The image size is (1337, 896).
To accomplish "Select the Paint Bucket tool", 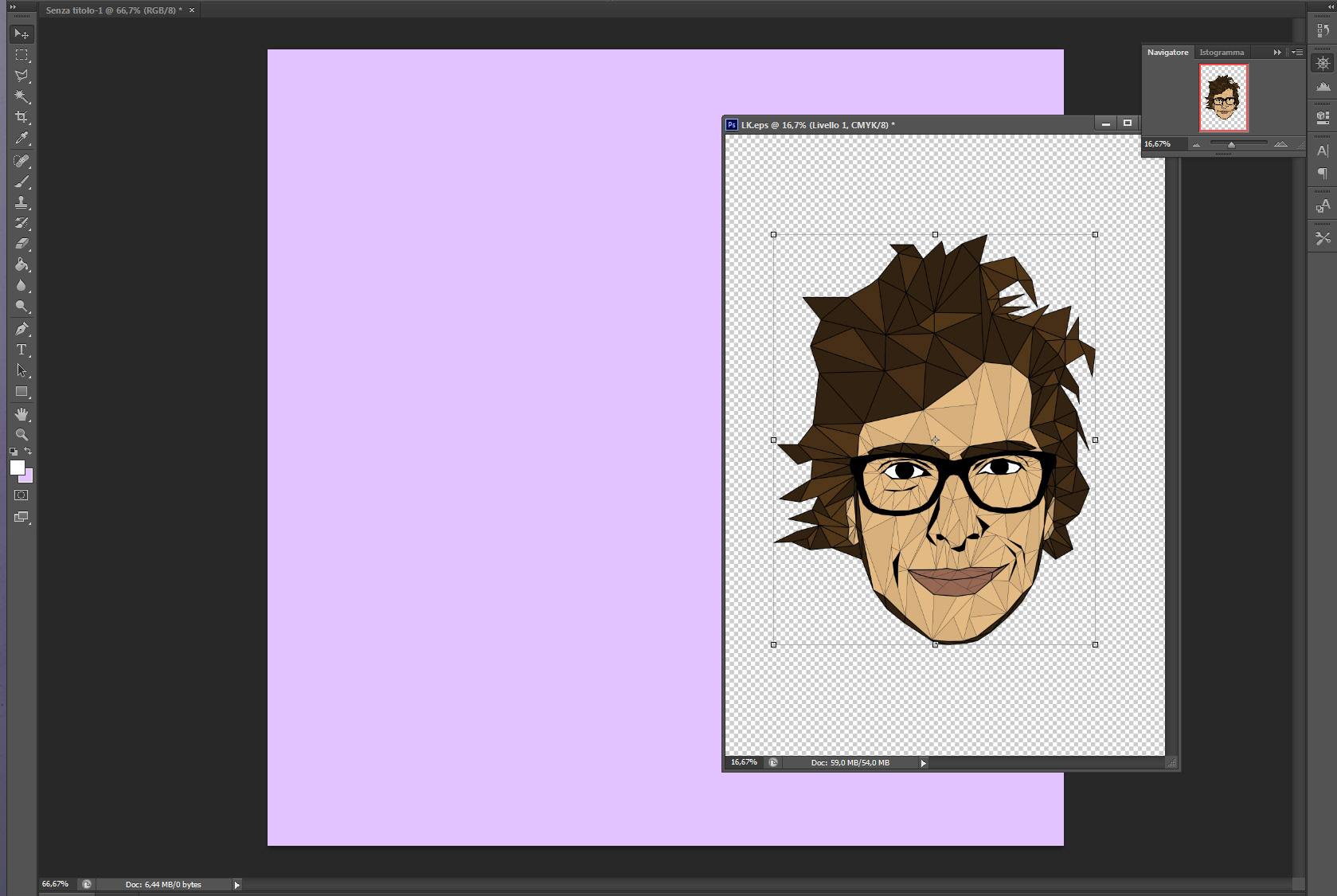I will pos(22,264).
